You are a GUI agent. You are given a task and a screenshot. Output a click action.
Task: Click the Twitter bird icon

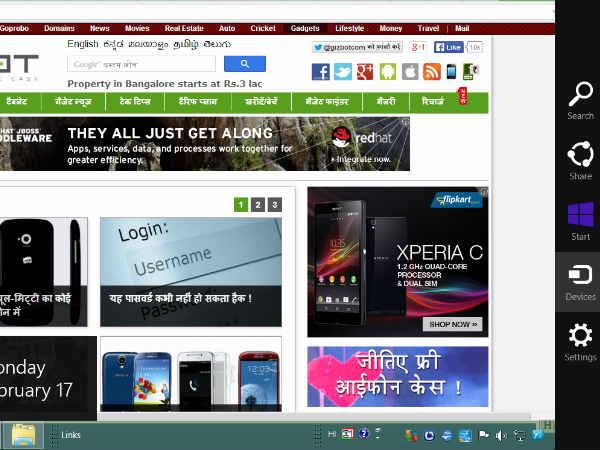click(x=343, y=72)
